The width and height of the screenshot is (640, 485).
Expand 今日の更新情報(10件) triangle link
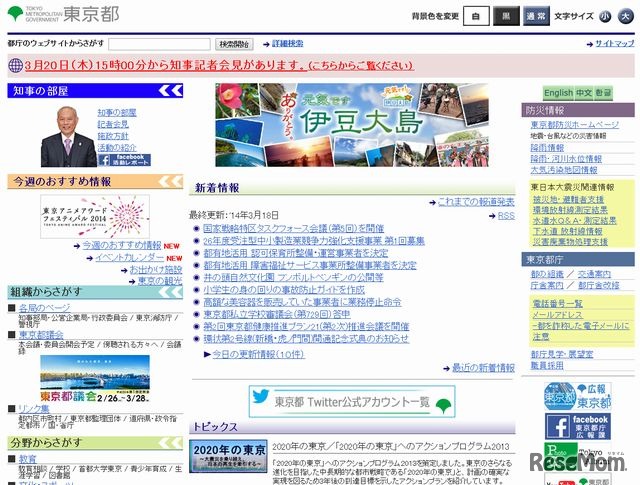pos(258,354)
